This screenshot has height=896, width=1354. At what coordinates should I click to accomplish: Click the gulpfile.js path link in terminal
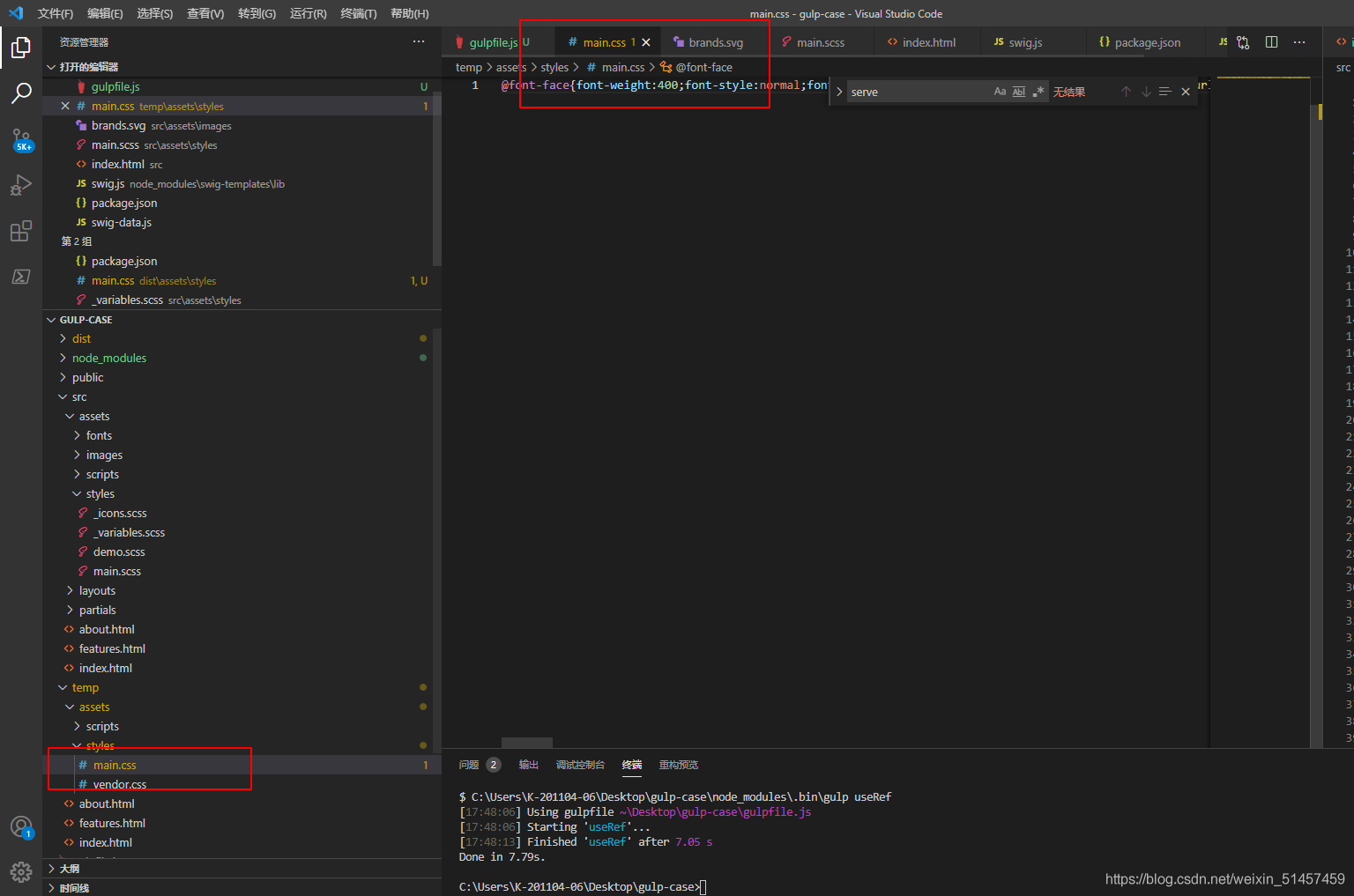pos(715,812)
